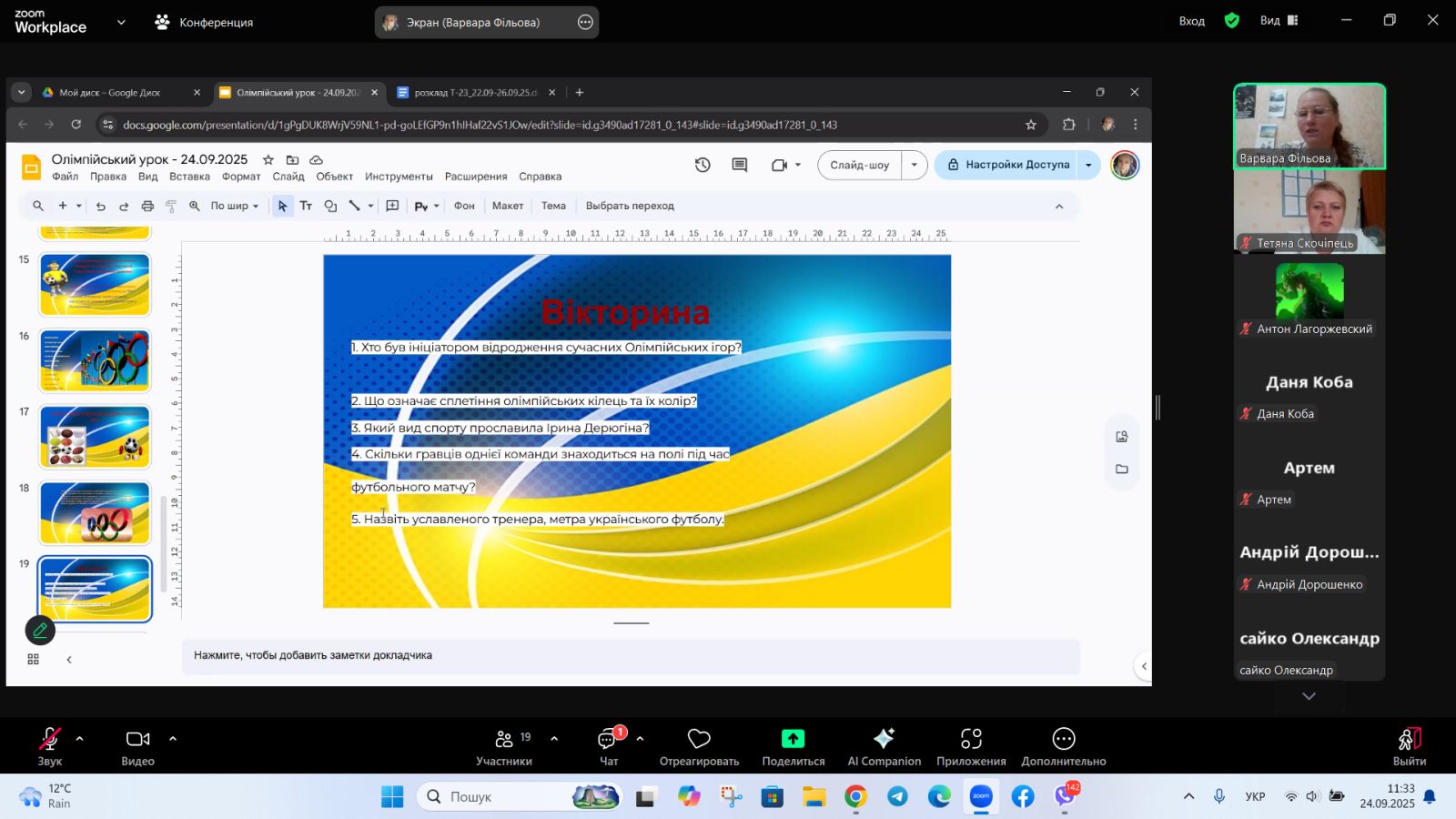
Task: Open the Zoom Reactions heart icon
Action: (x=699, y=739)
